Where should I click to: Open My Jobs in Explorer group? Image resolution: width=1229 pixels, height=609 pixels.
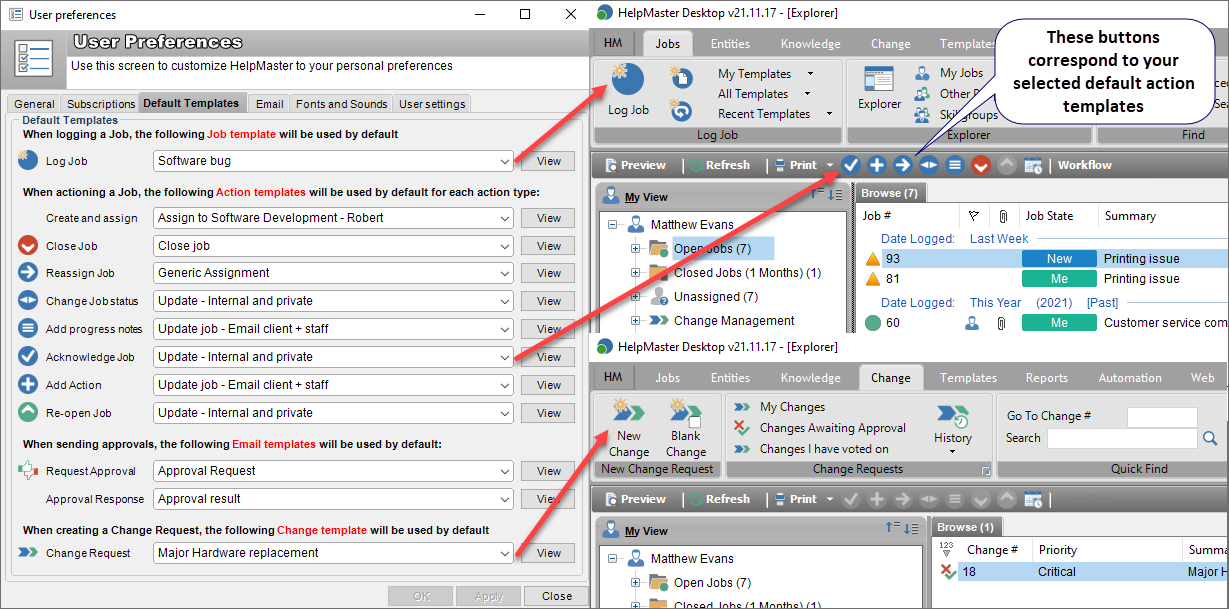(x=951, y=73)
